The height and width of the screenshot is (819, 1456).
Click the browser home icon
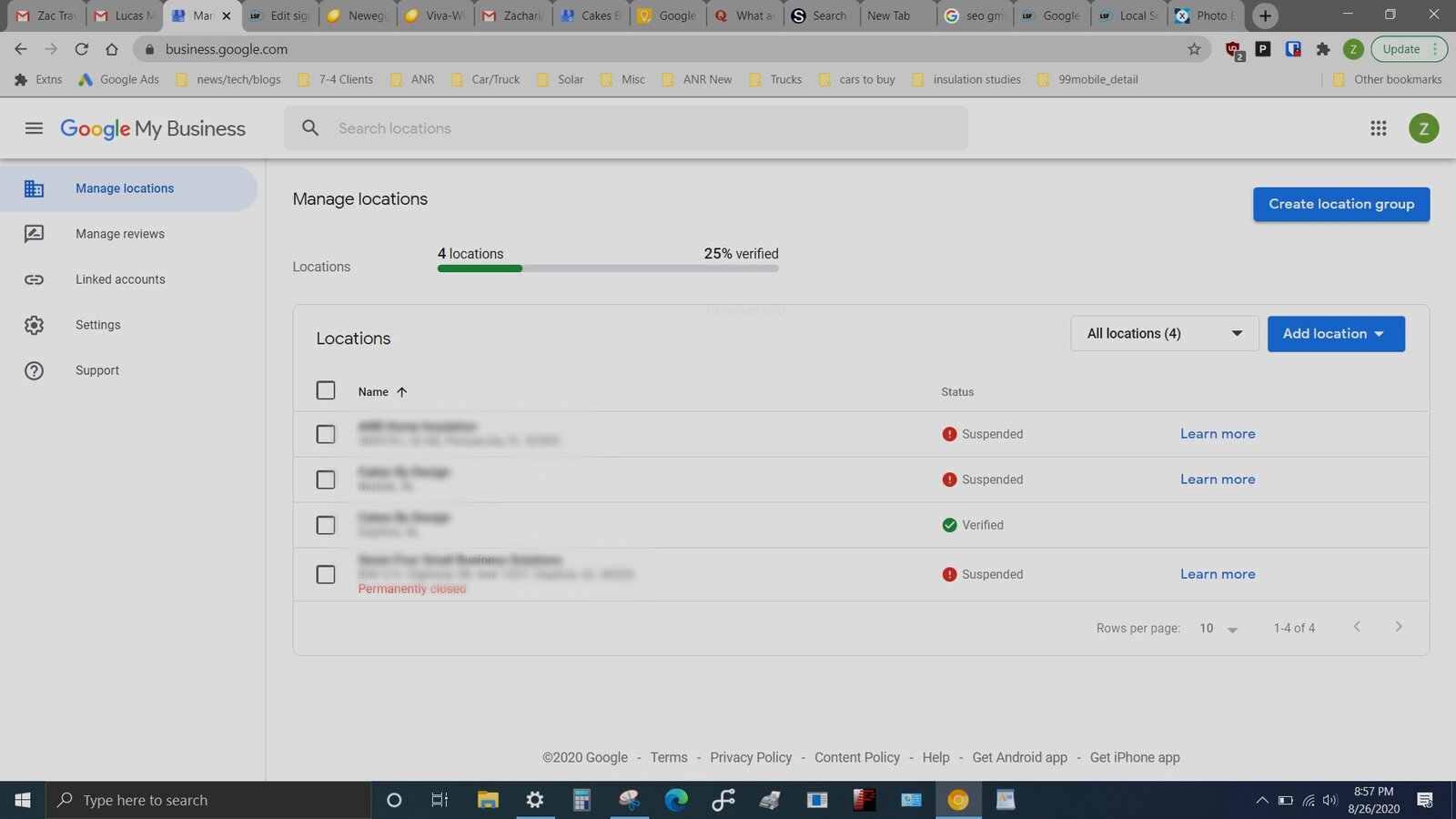112,49
